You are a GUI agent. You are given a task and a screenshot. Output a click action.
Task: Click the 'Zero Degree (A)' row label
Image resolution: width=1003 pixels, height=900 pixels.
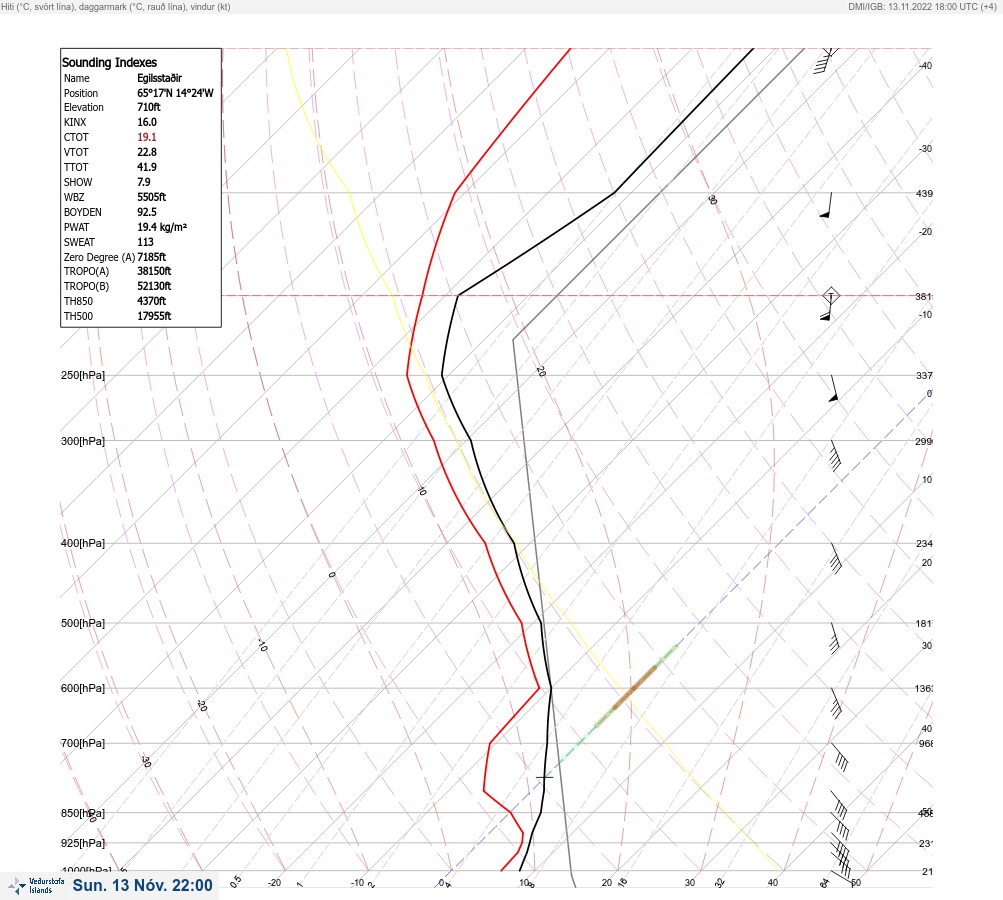point(99,257)
